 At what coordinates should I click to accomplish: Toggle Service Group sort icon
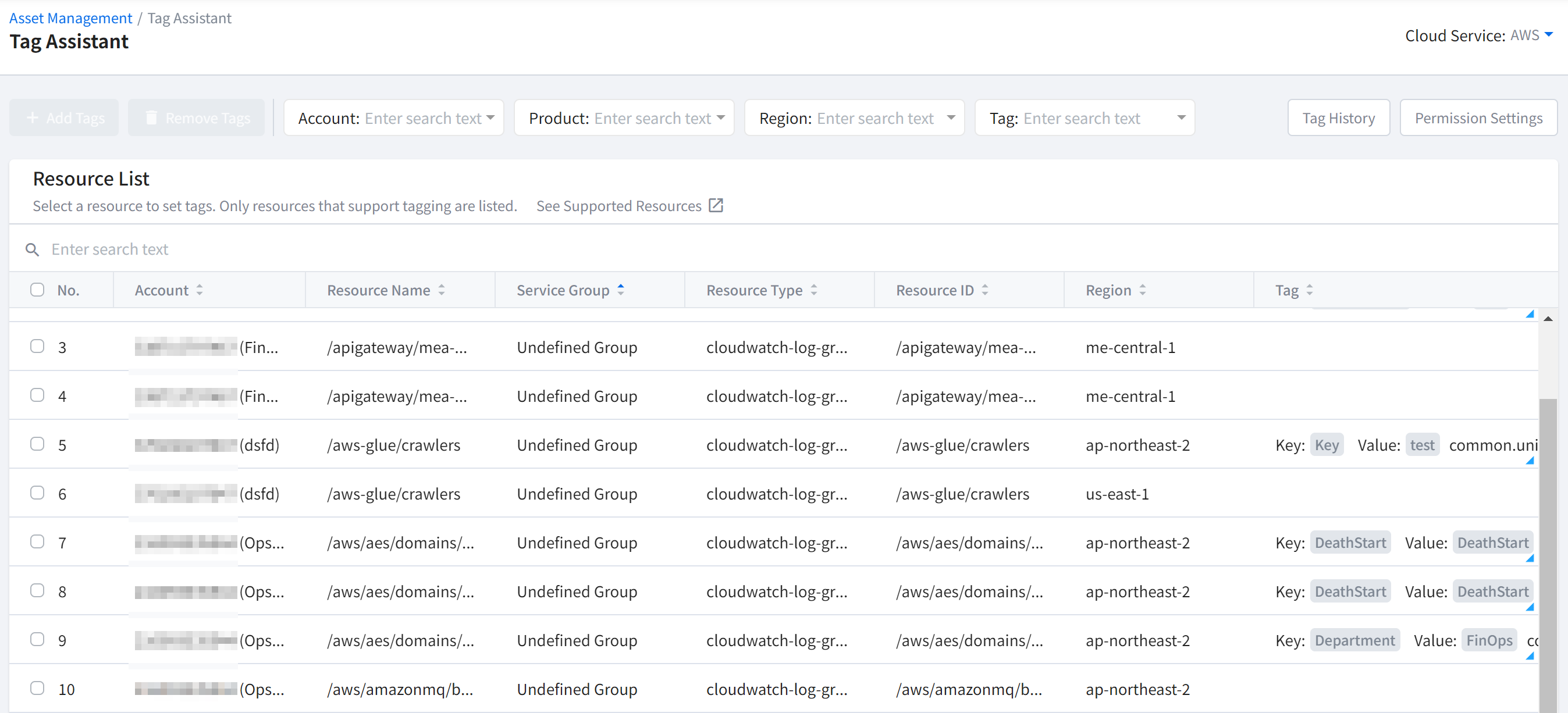tap(620, 290)
